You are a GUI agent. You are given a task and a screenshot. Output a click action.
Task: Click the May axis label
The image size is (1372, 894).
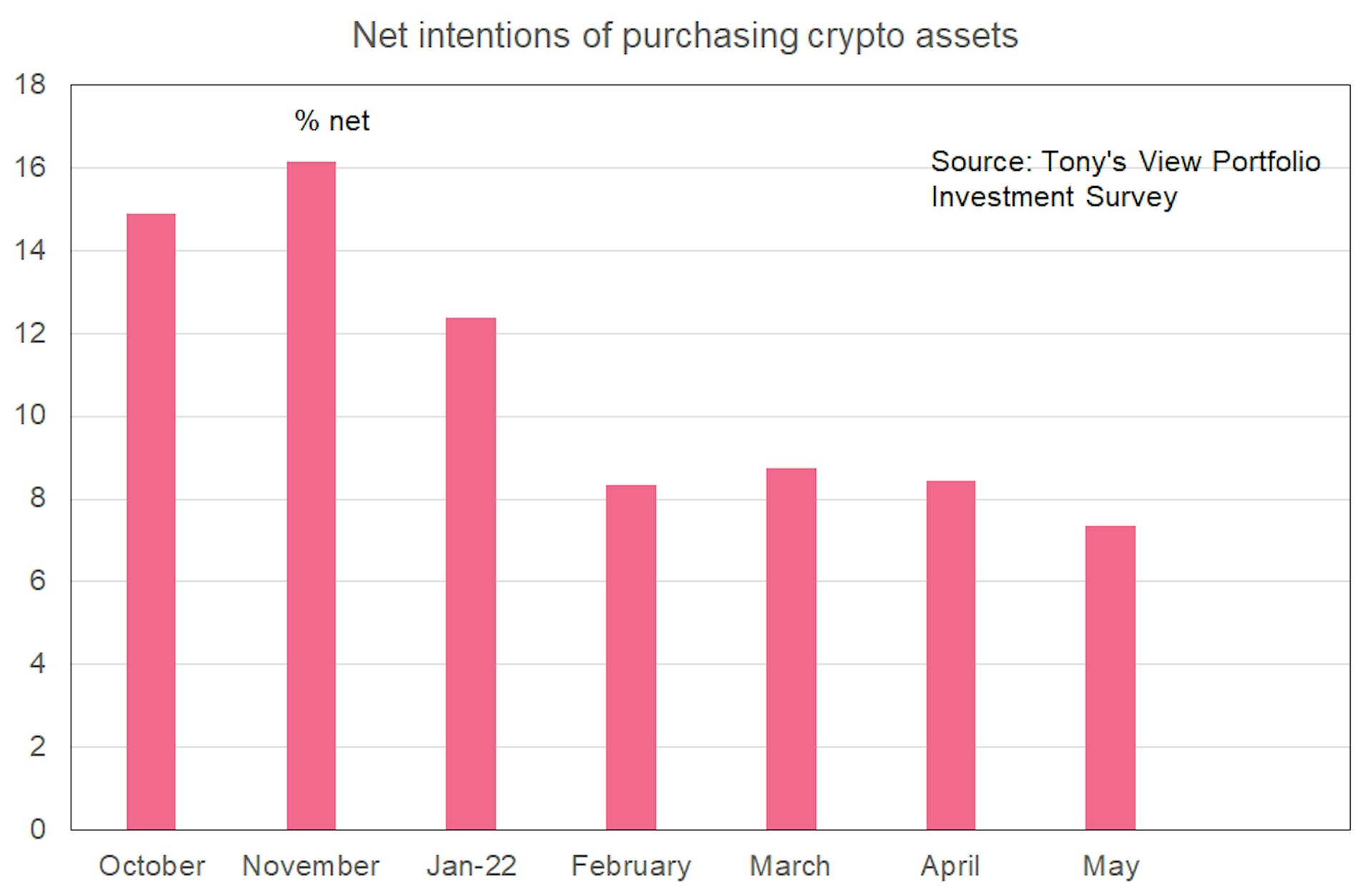coord(1110,866)
